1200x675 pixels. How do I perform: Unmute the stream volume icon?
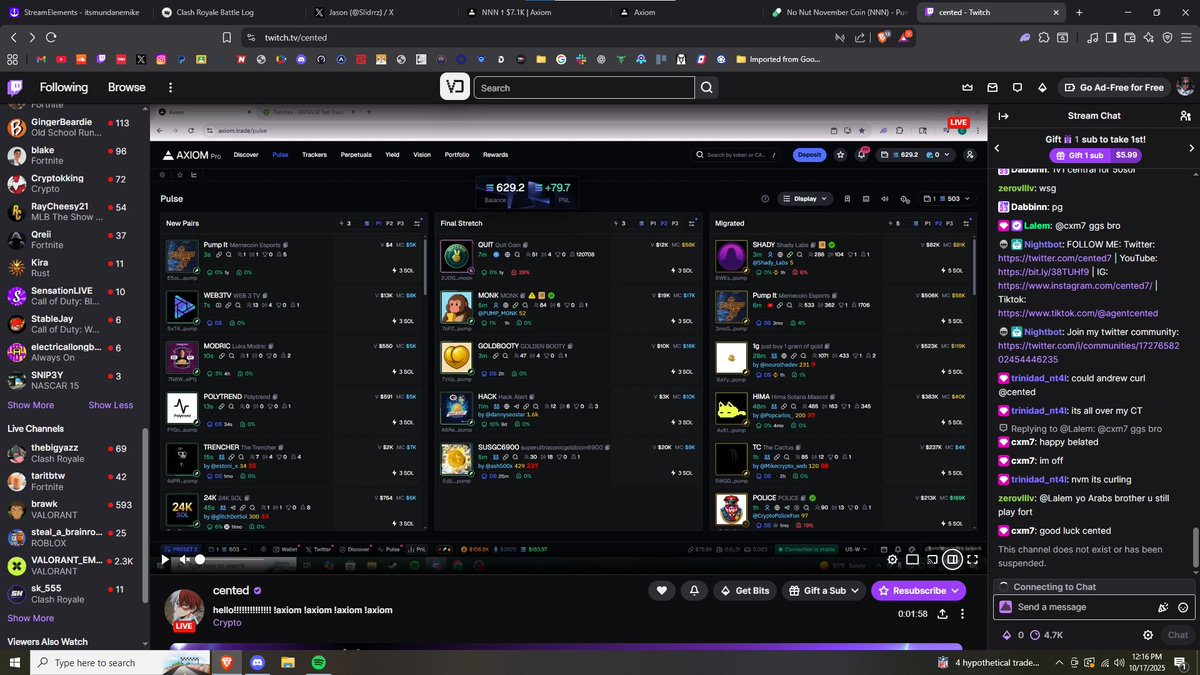[185, 560]
